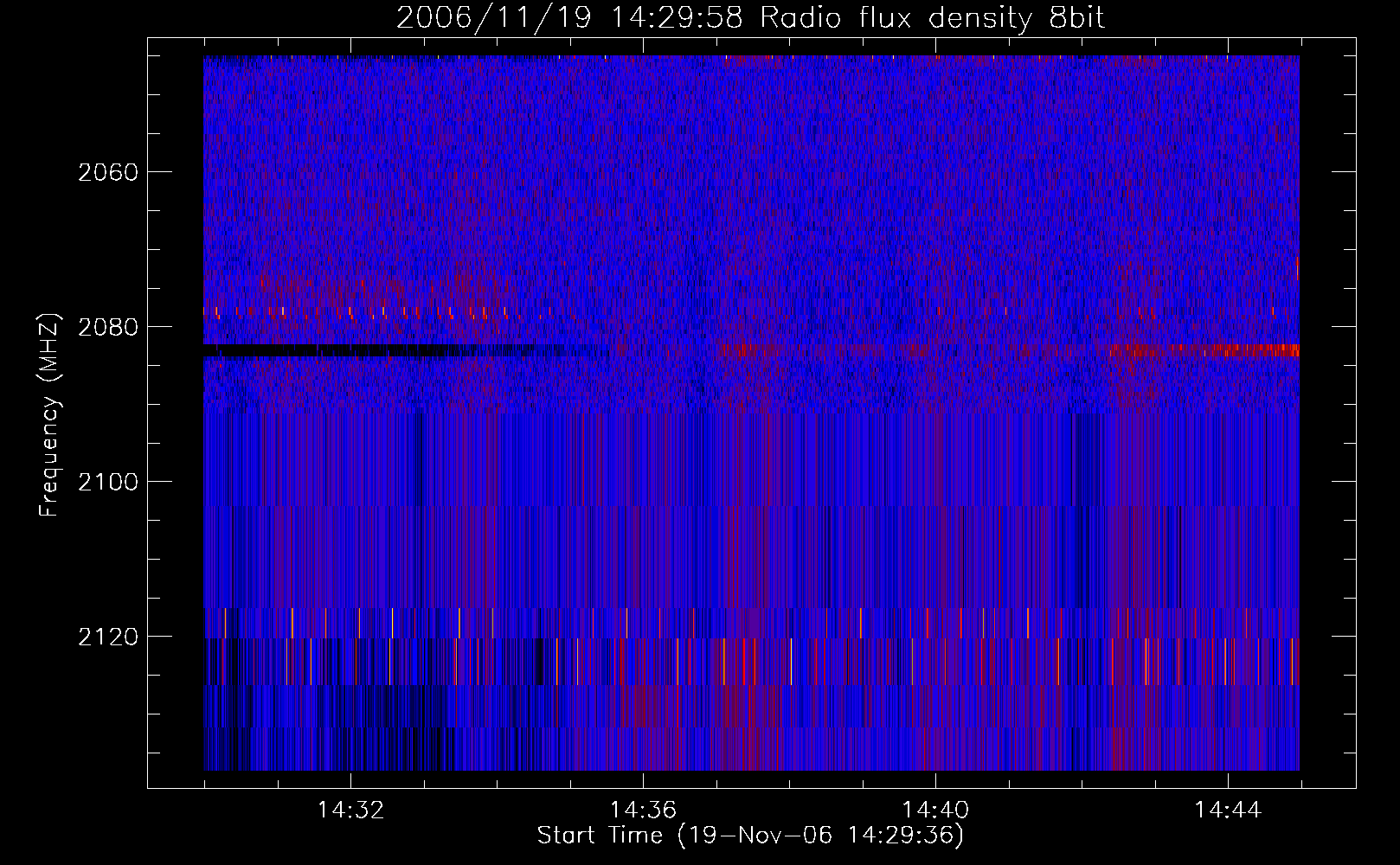Select the 14:44 time axis label

click(1228, 811)
